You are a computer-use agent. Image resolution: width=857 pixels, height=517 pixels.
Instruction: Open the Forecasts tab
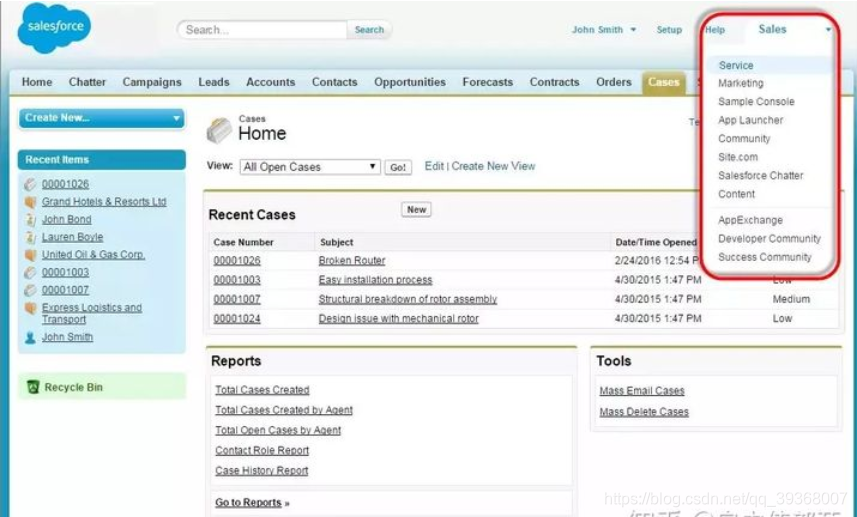(488, 82)
